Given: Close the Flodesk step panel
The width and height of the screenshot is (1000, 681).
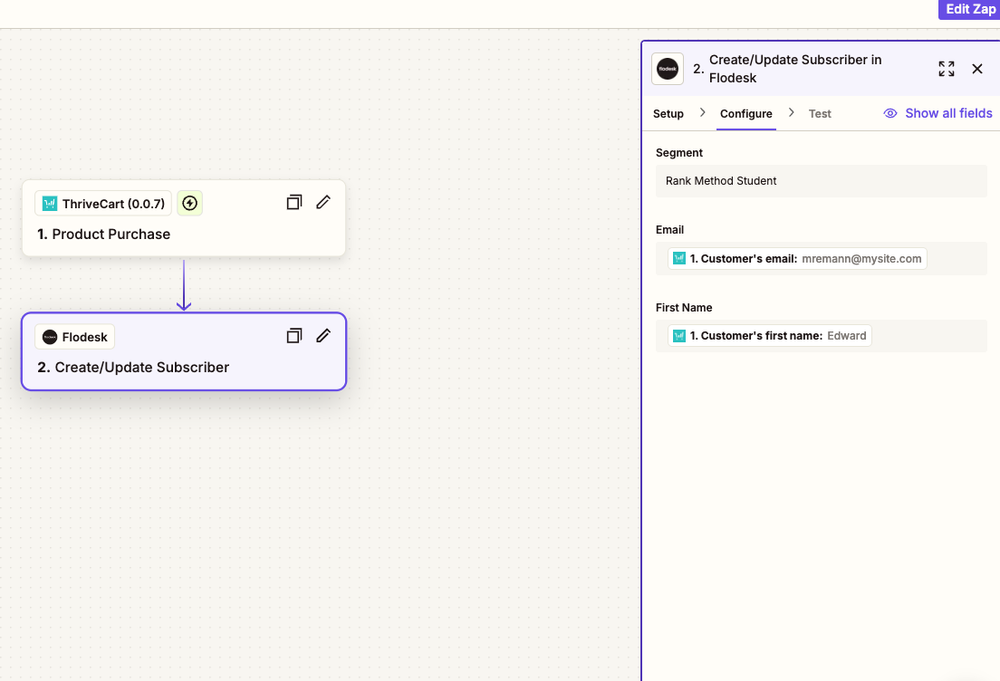Looking at the screenshot, I should [x=977, y=69].
